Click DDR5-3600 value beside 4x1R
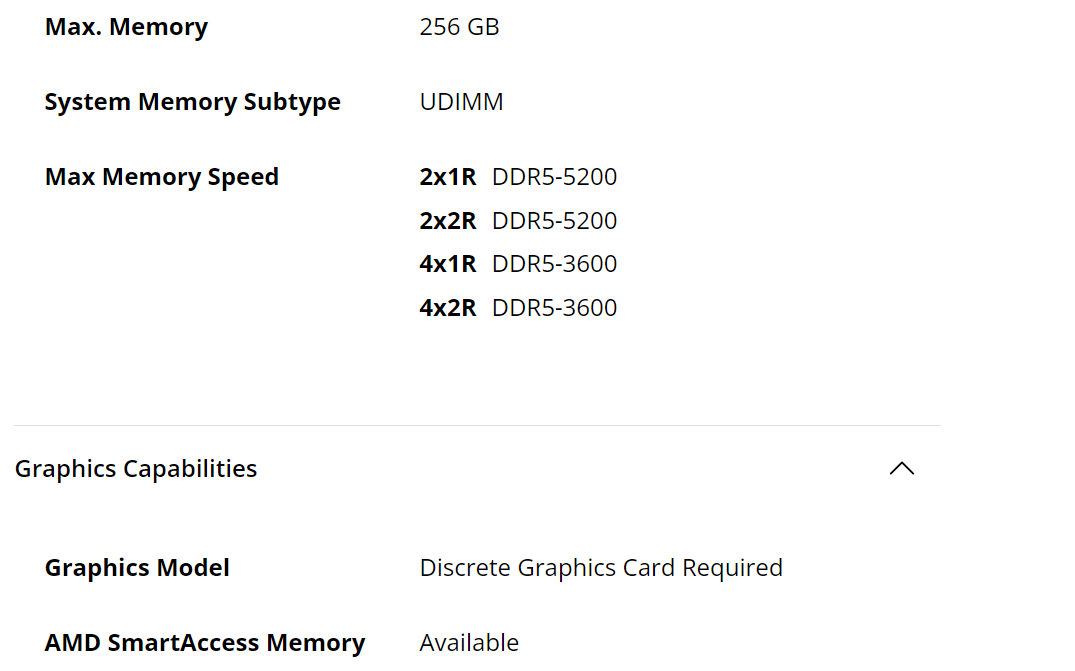This screenshot has width=1075, height=671. tap(555, 264)
